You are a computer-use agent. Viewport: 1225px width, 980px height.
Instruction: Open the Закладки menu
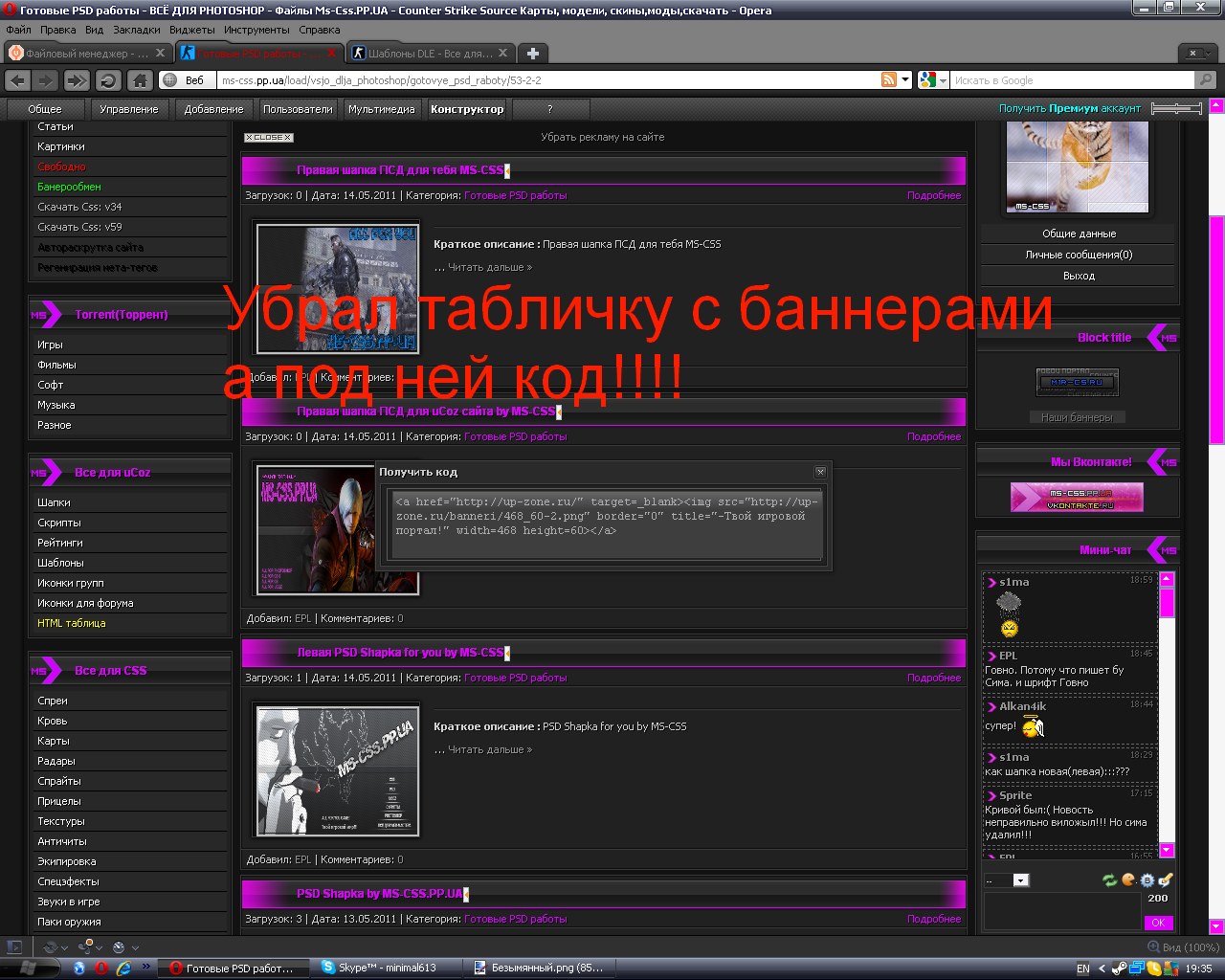click(137, 30)
